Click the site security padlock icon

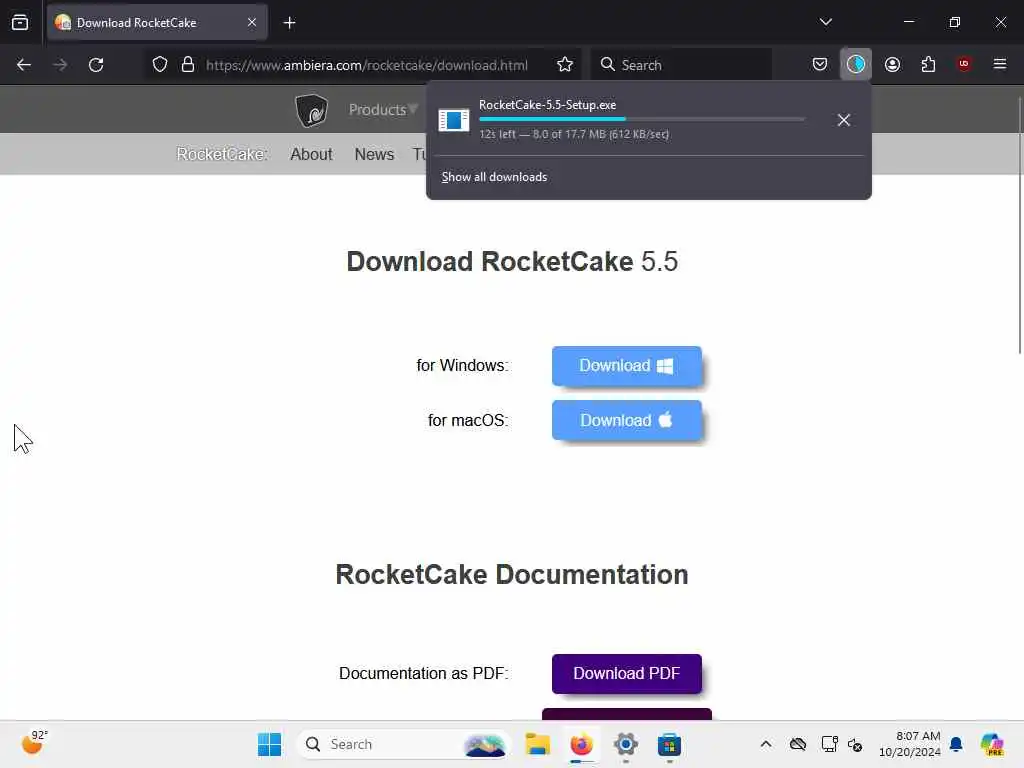point(188,65)
